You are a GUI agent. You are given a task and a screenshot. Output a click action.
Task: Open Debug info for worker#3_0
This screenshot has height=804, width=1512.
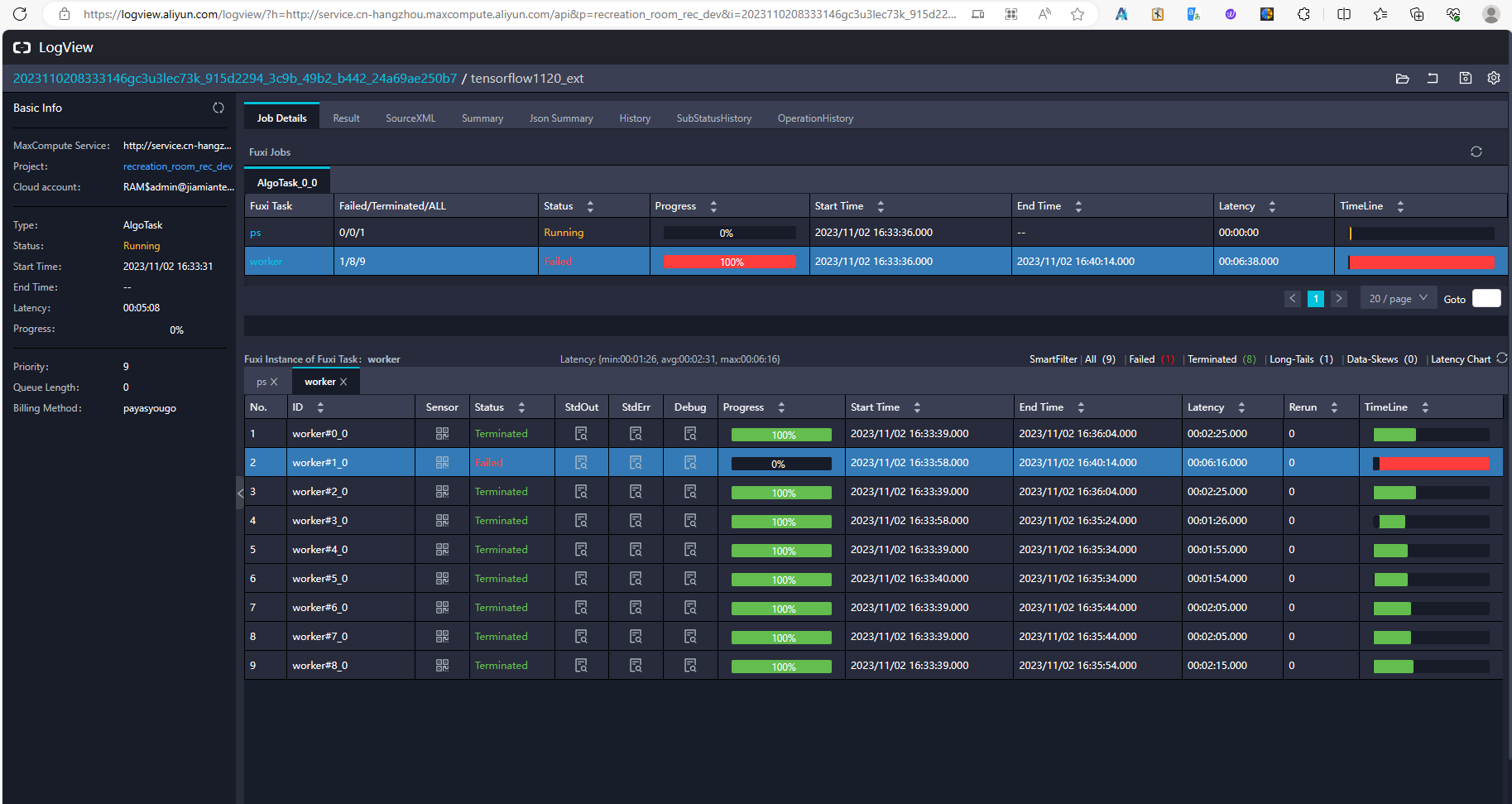690,521
